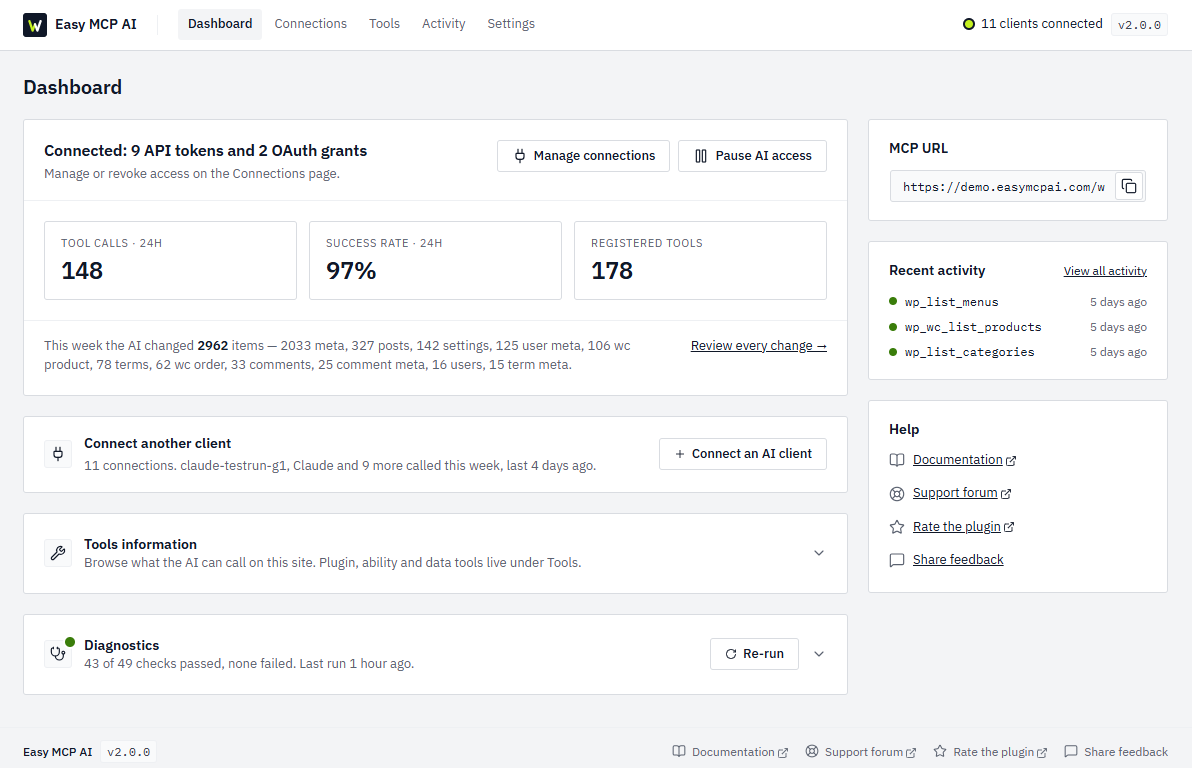Click the footer speech bubble icon beside Share feedback

pyautogui.click(x=1071, y=751)
